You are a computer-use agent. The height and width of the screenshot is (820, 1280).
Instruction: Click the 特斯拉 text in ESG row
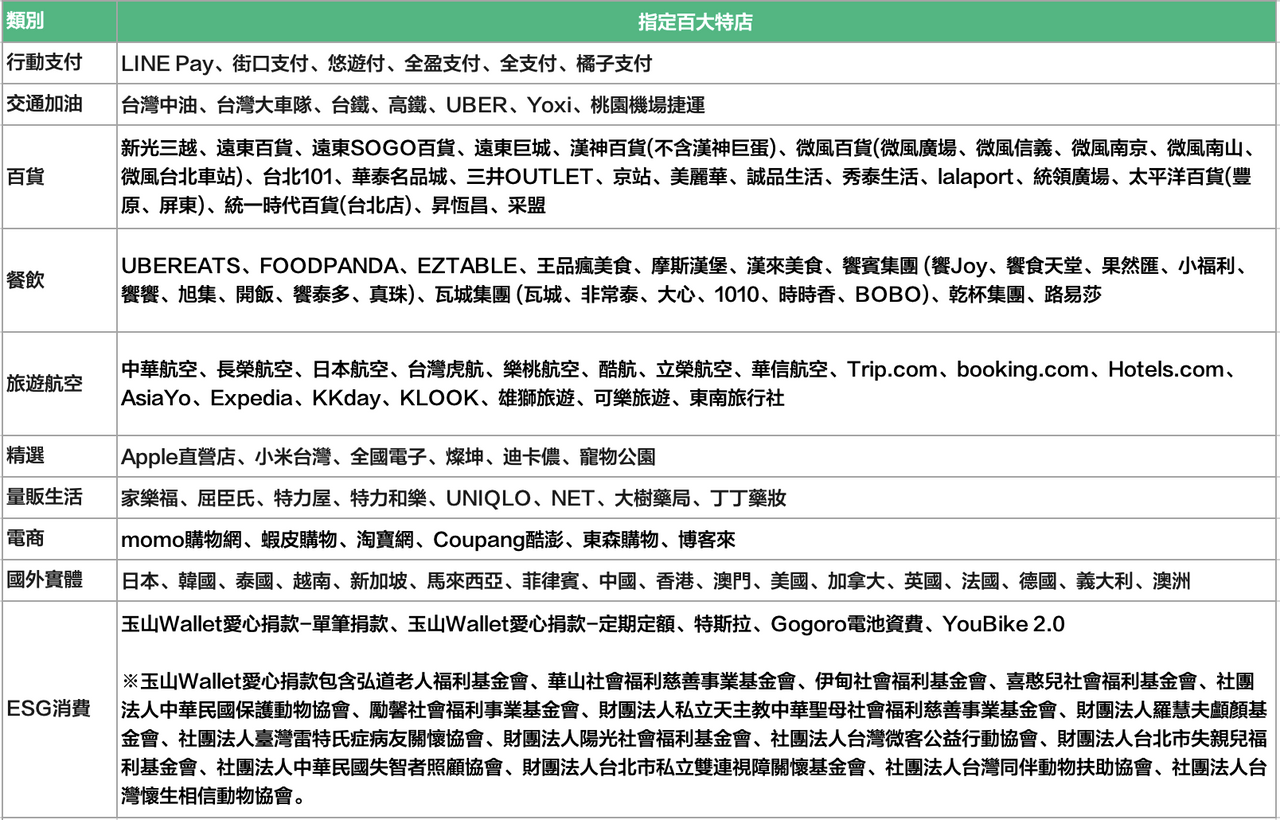(x=724, y=625)
